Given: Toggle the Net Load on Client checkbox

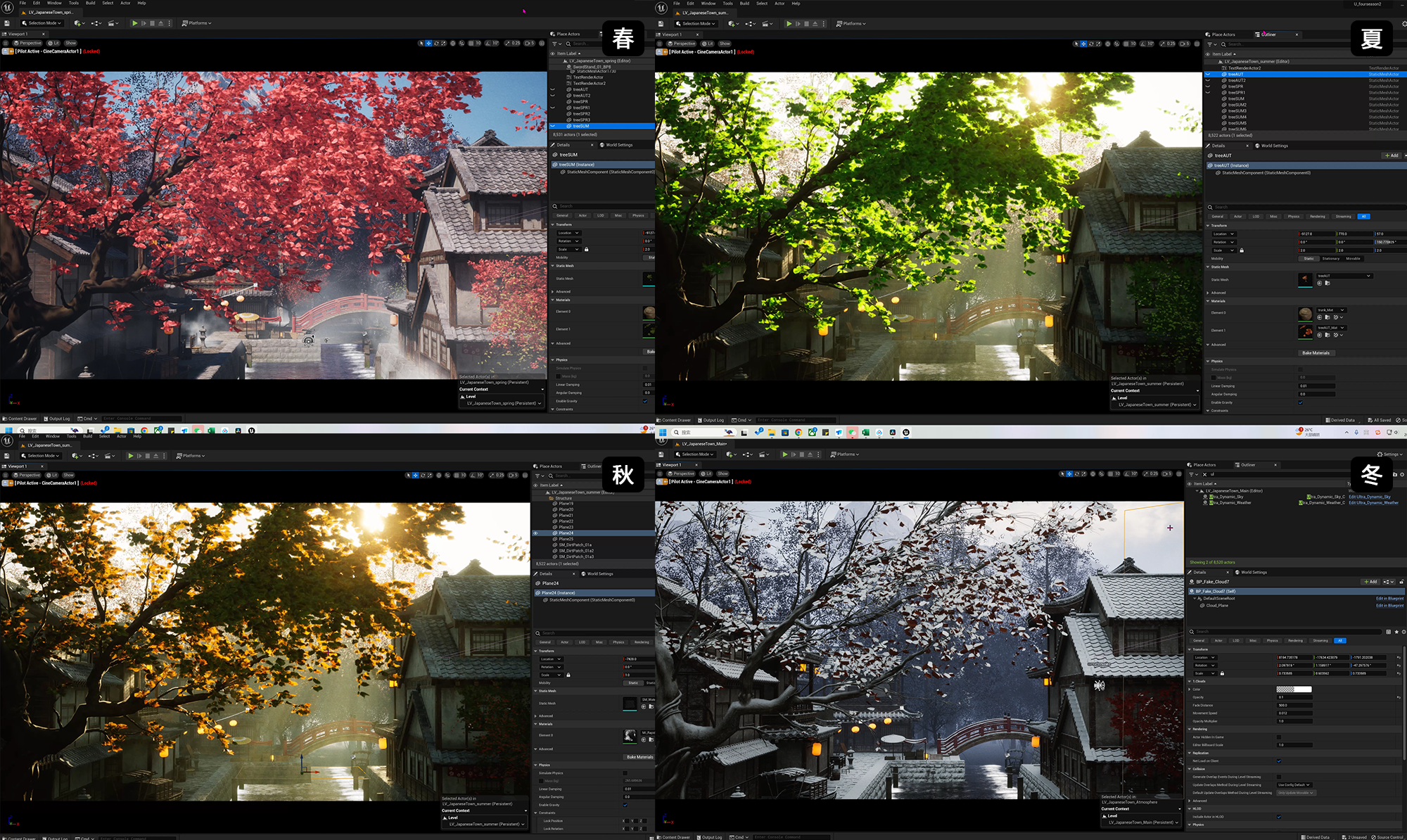Looking at the screenshot, I should [x=1279, y=761].
